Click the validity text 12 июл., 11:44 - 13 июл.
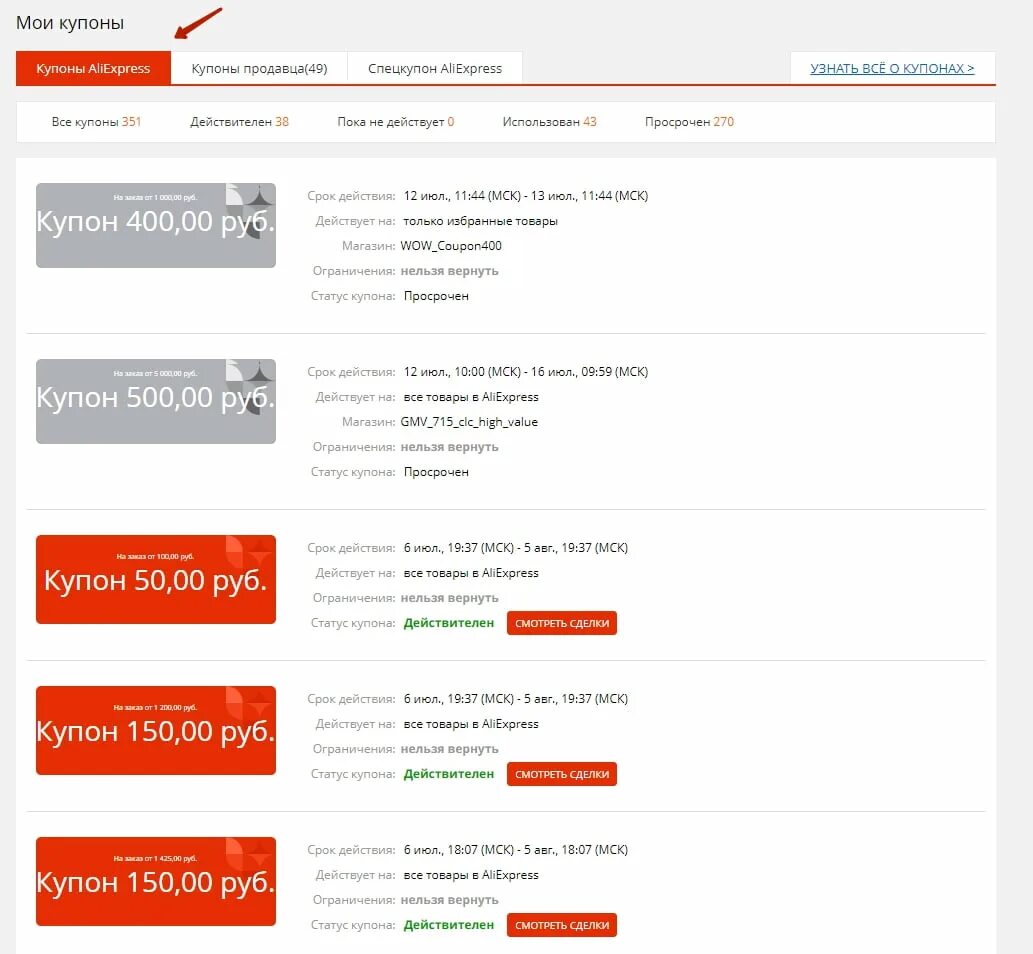 [x=526, y=196]
